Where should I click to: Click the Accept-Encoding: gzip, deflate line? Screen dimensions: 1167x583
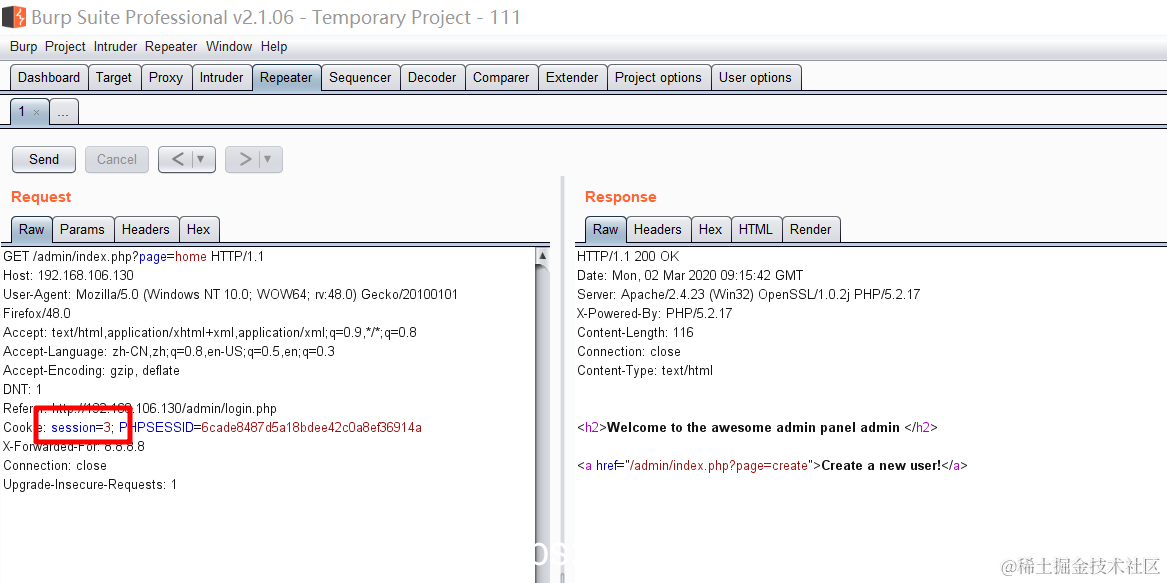[x=92, y=370]
